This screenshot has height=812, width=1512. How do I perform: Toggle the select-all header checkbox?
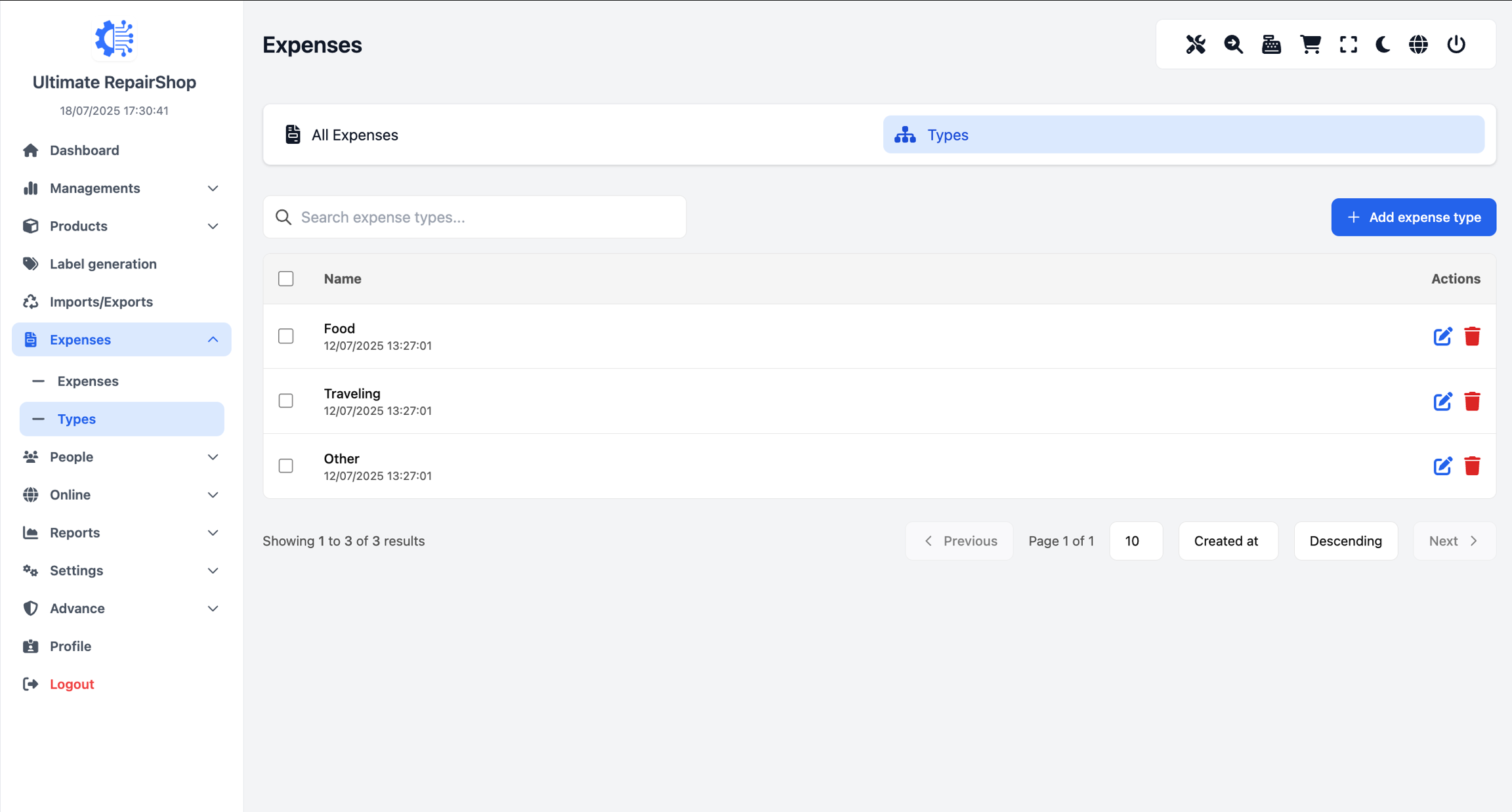tap(285, 279)
